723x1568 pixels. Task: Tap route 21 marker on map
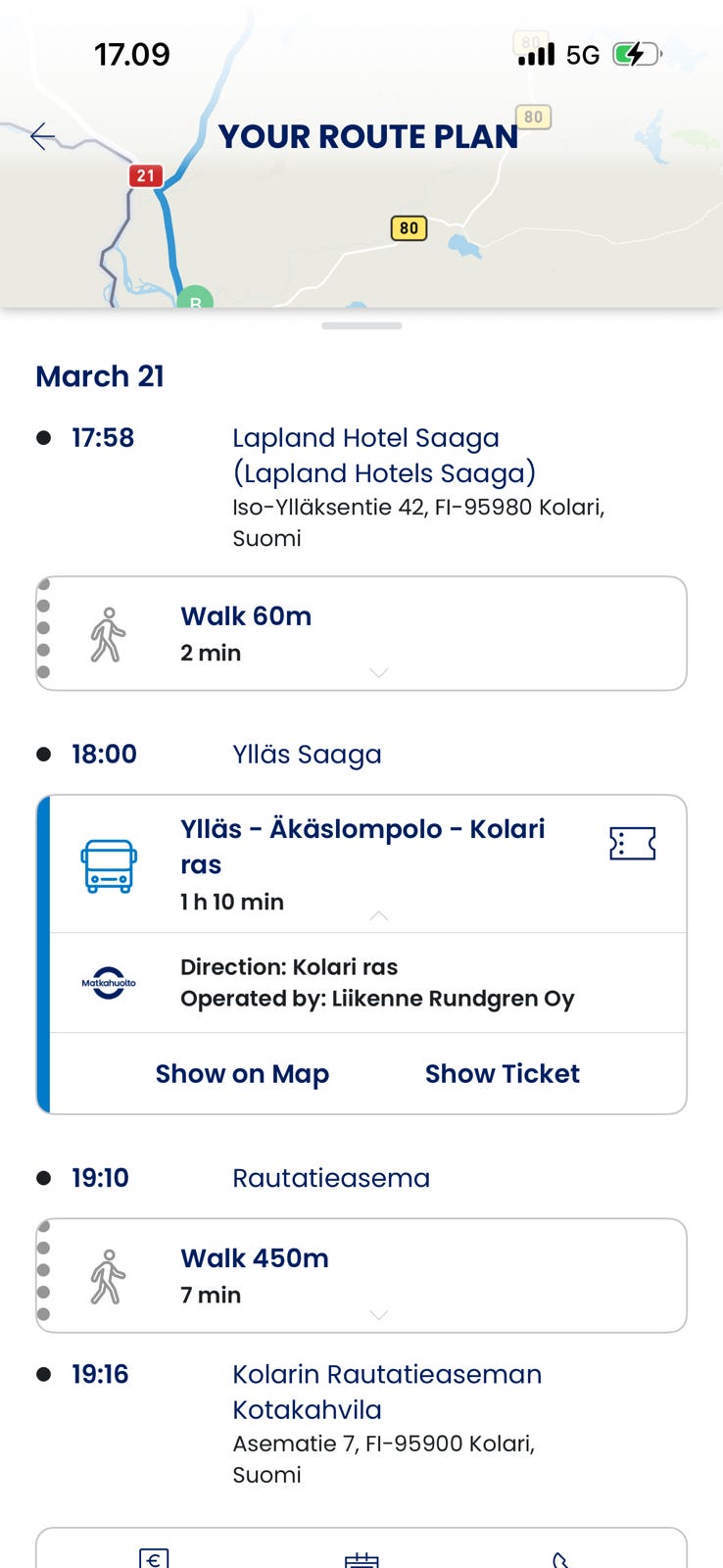click(145, 175)
